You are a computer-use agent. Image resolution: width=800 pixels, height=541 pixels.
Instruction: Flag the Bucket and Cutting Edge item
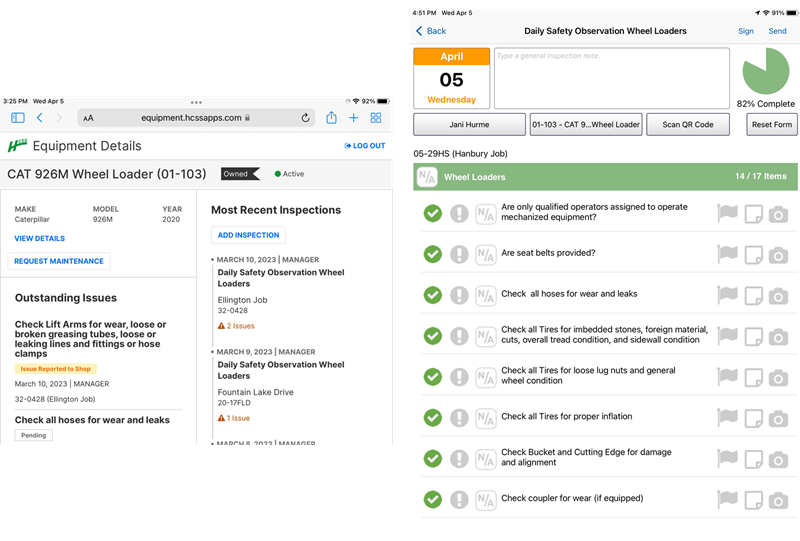(x=727, y=458)
